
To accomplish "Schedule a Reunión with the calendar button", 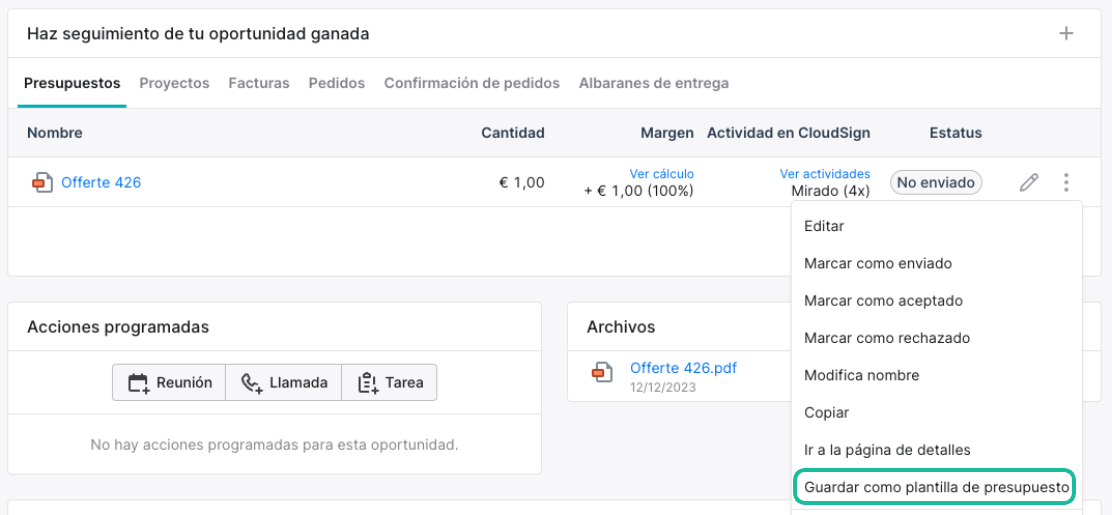I will click(x=169, y=382).
